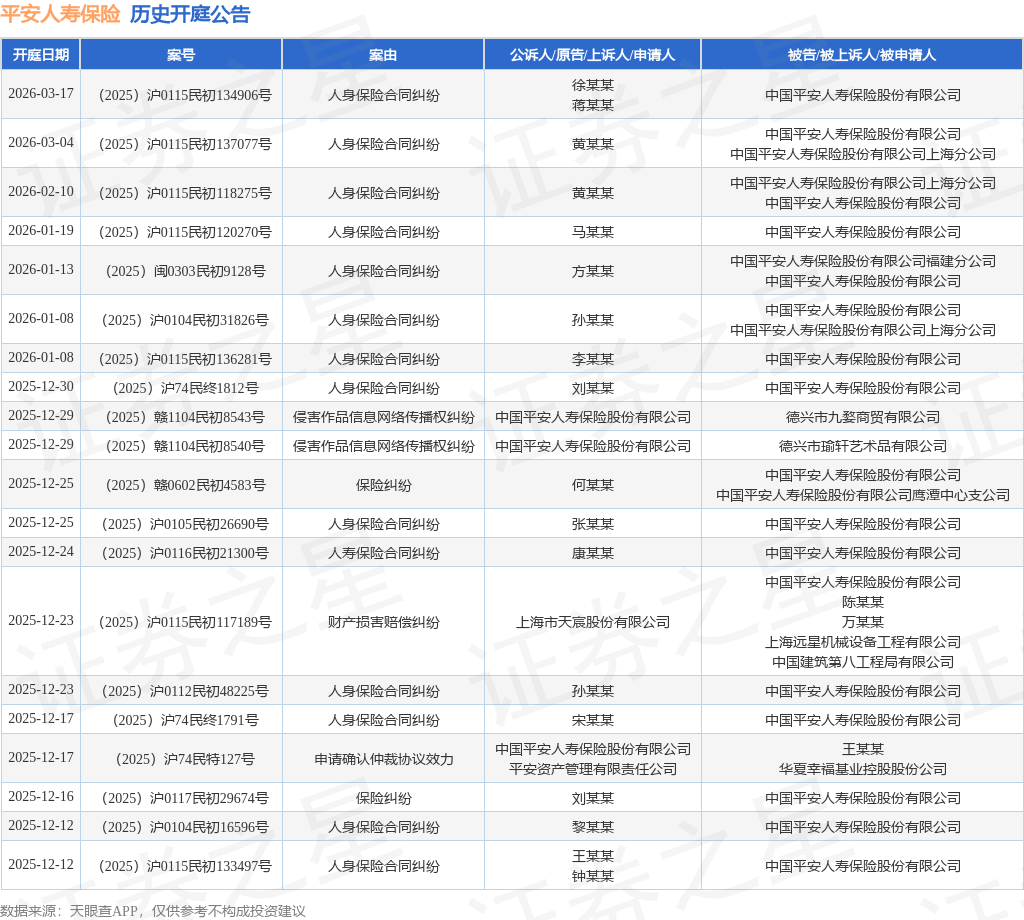Screen dimensions: 1024x920
Task: Click the date 2025-12-24
Action: [40, 552]
